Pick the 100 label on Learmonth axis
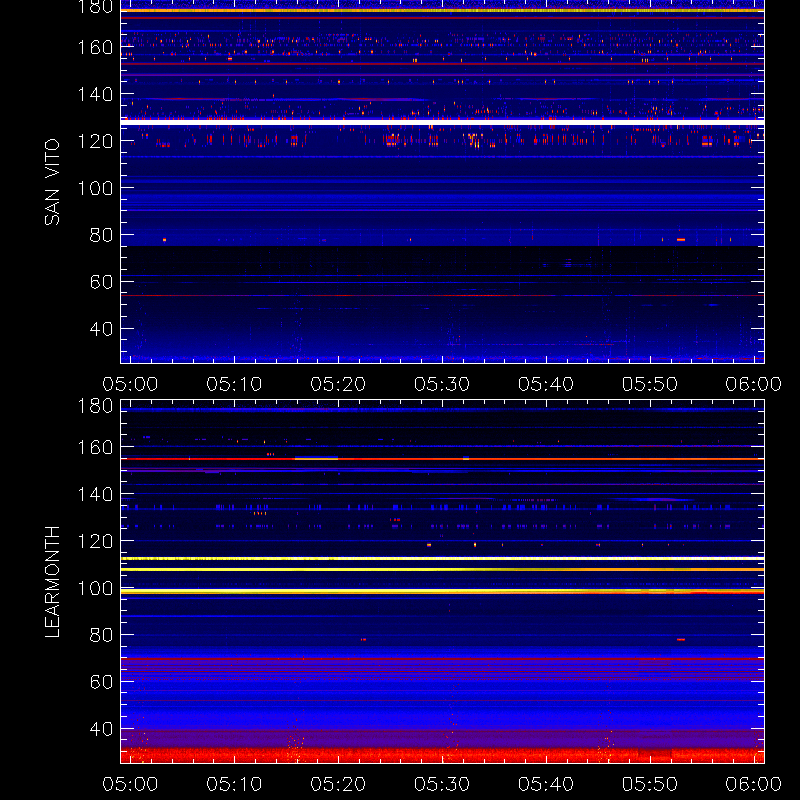Viewport: 800px width, 800px height. click(x=95, y=588)
